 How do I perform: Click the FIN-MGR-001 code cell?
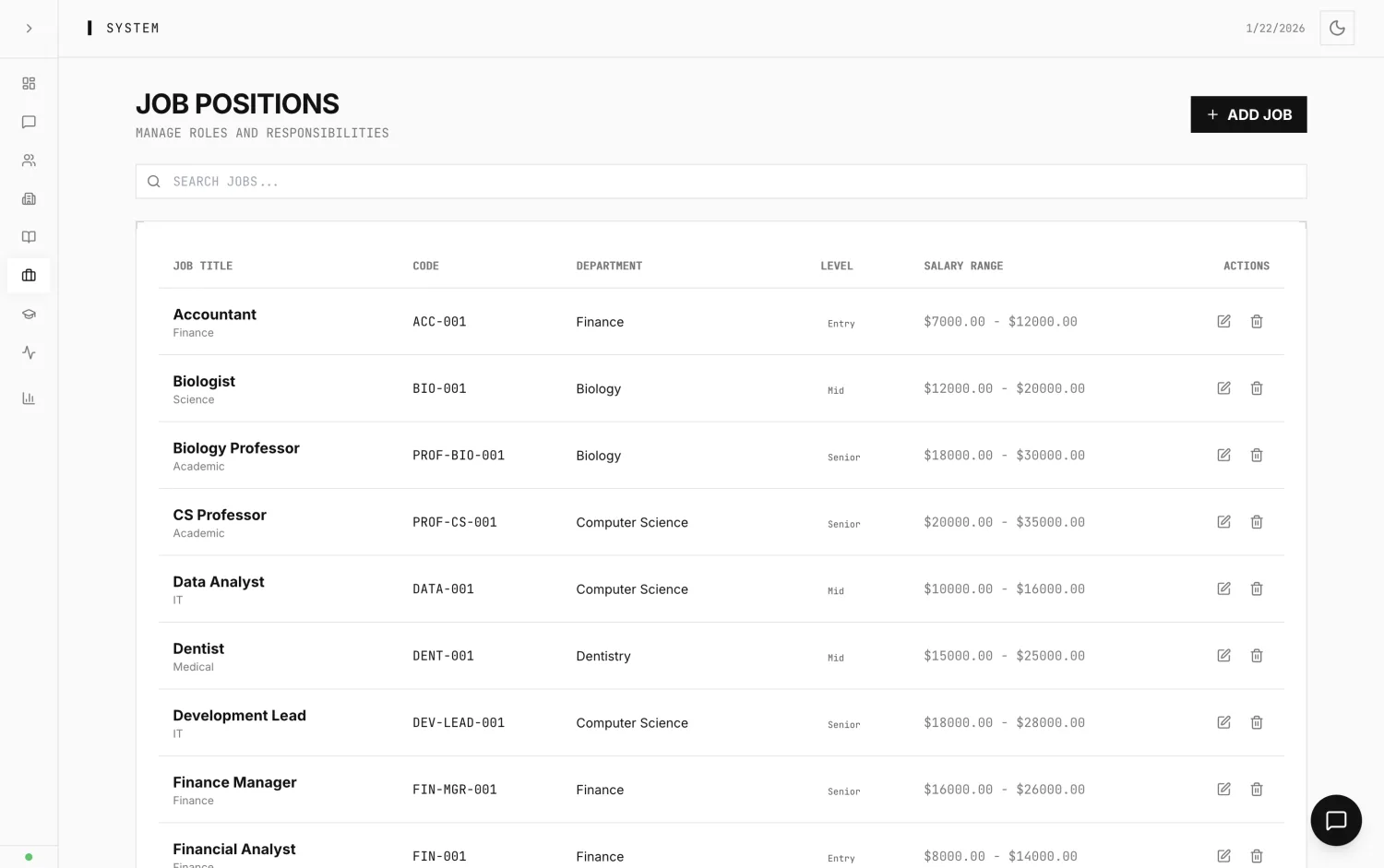point(455,790)
